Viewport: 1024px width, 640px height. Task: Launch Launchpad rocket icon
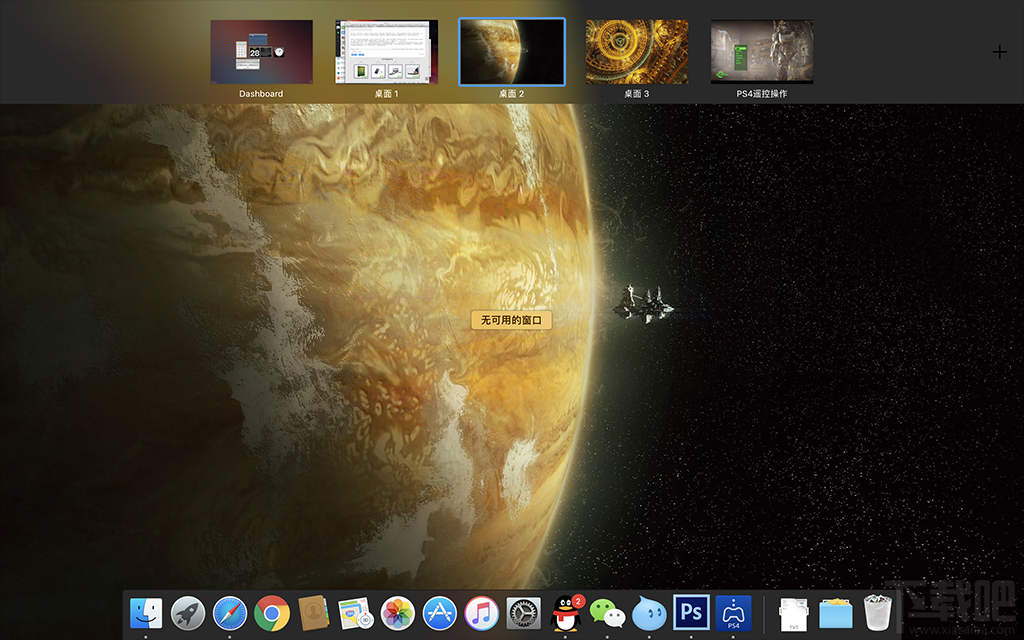click(188, 612)
